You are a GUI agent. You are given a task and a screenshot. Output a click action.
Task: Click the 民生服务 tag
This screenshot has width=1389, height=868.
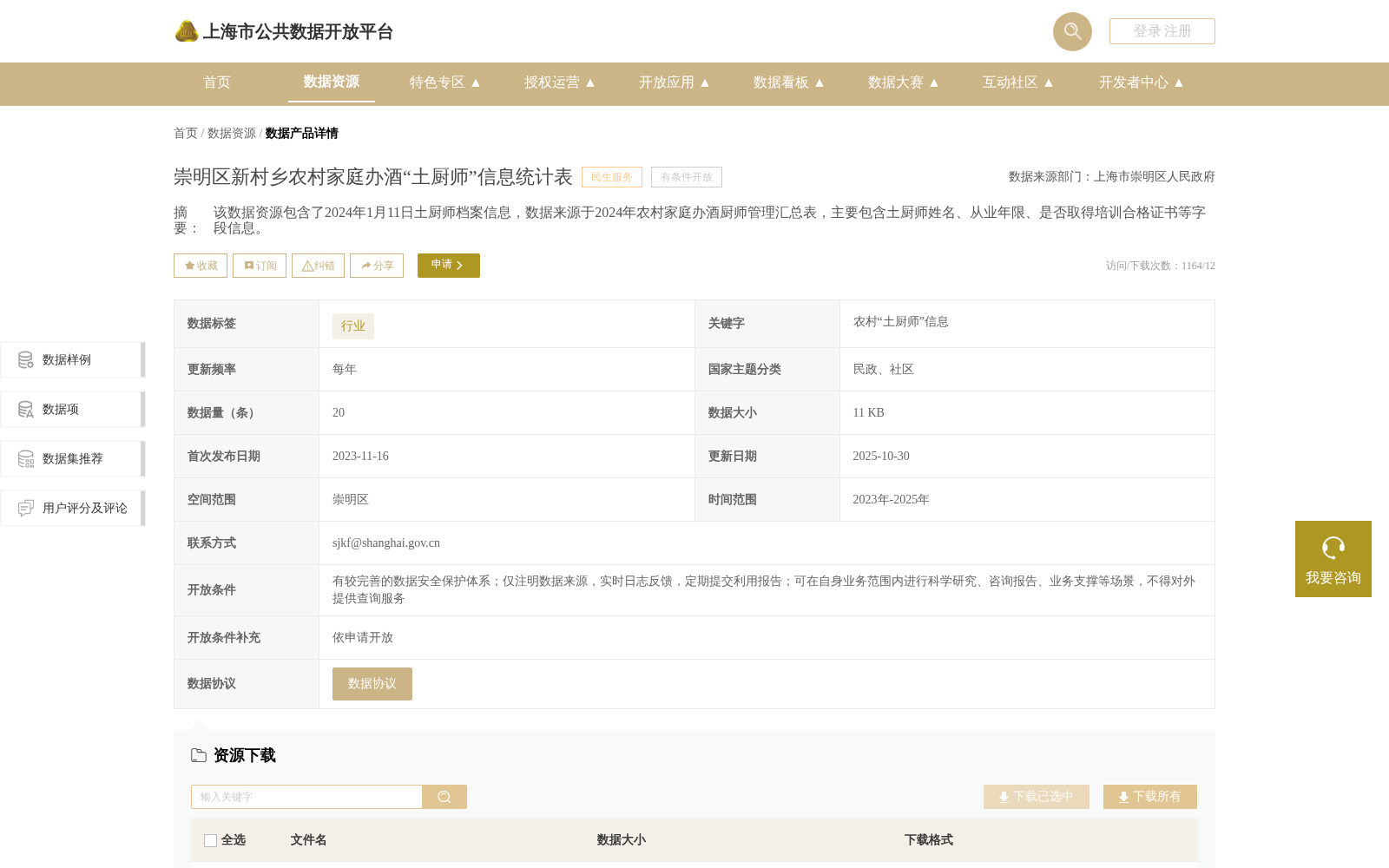click(612, 177)
